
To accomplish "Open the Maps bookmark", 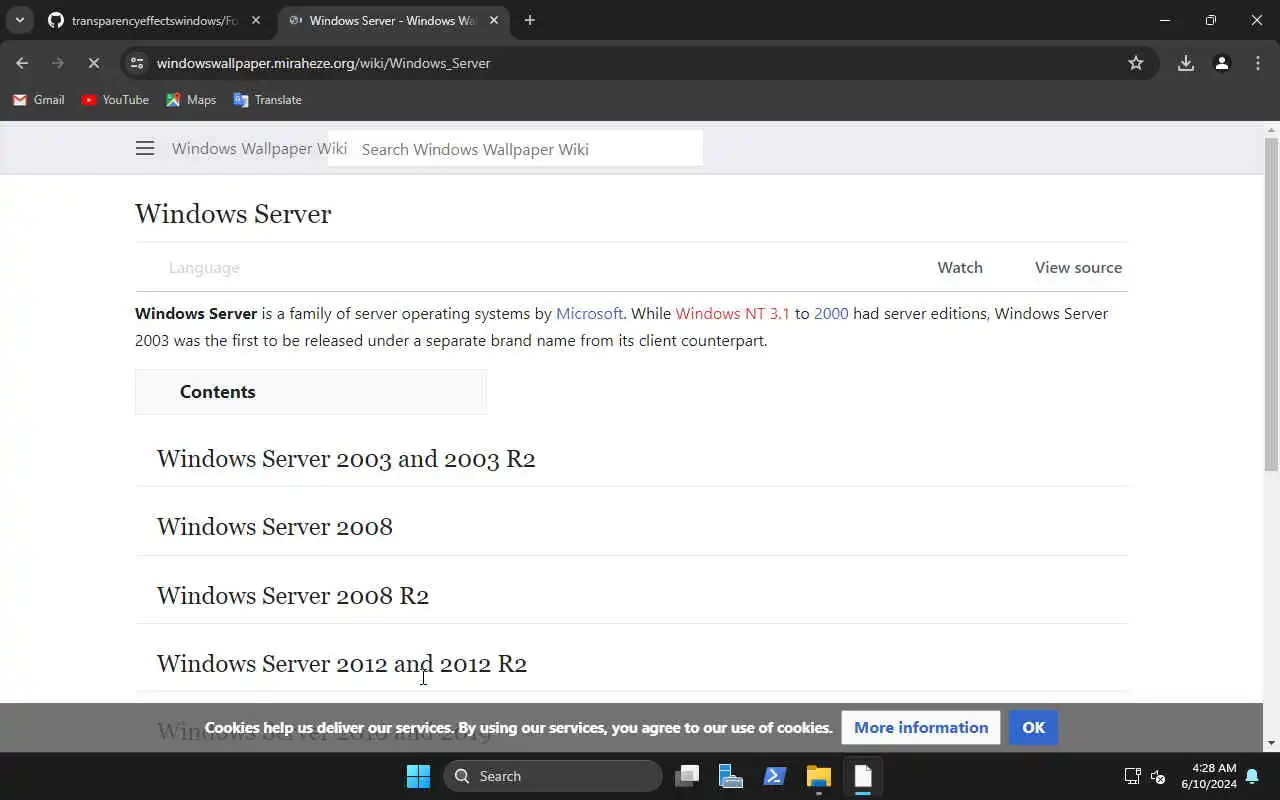I will coord(191,100).
